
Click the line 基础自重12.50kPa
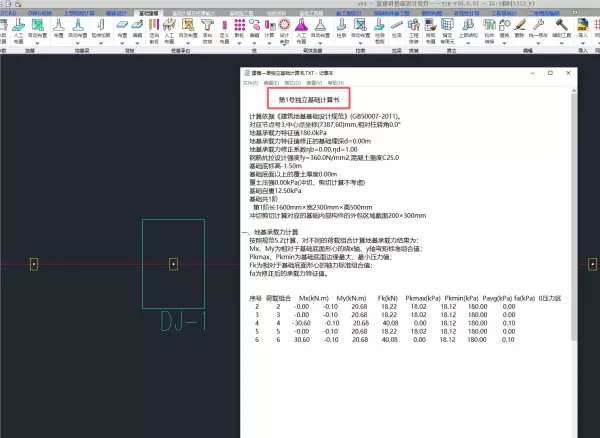tap(275, 191)
